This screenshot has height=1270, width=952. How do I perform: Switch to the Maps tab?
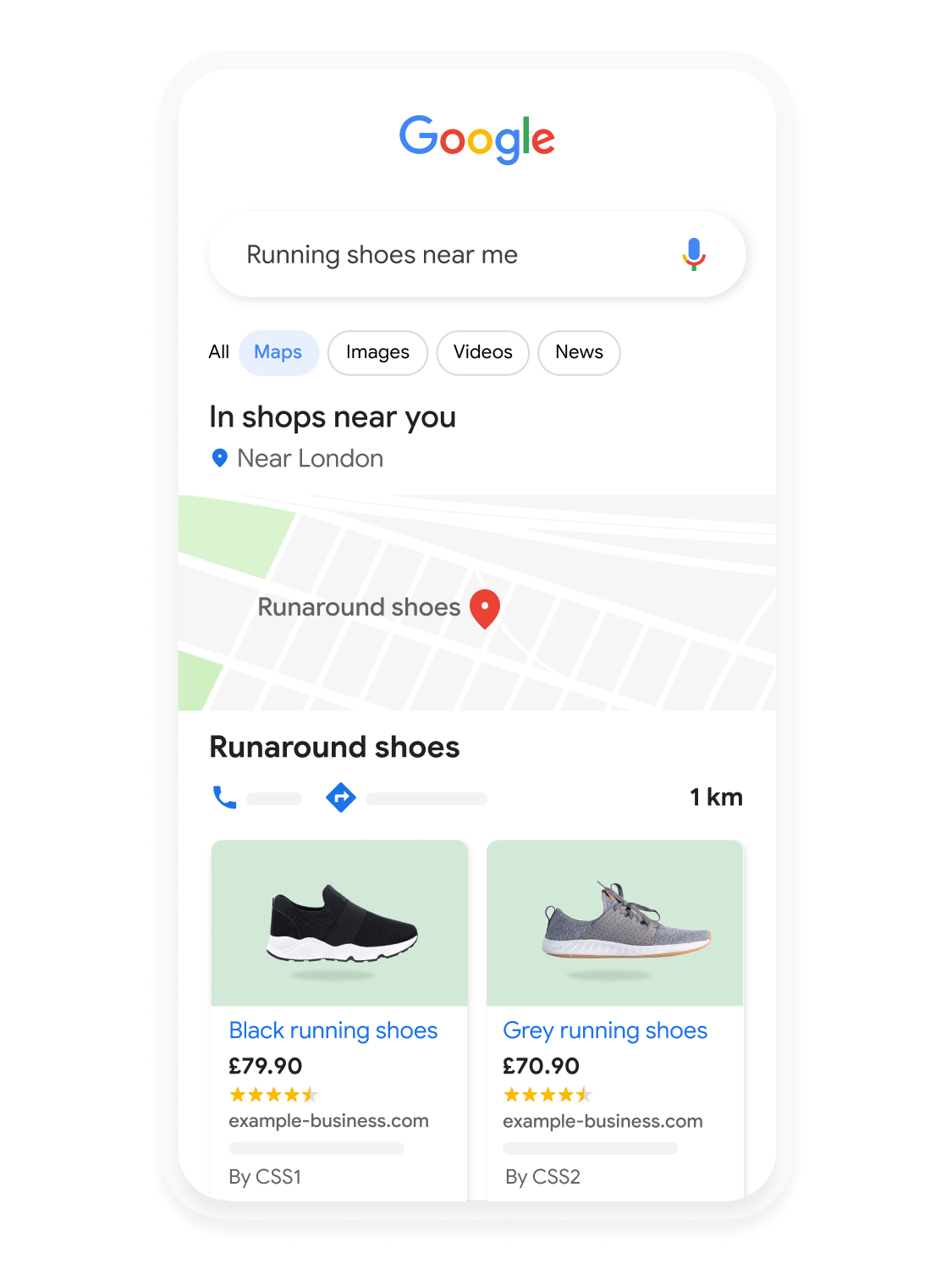pos(278,352)
